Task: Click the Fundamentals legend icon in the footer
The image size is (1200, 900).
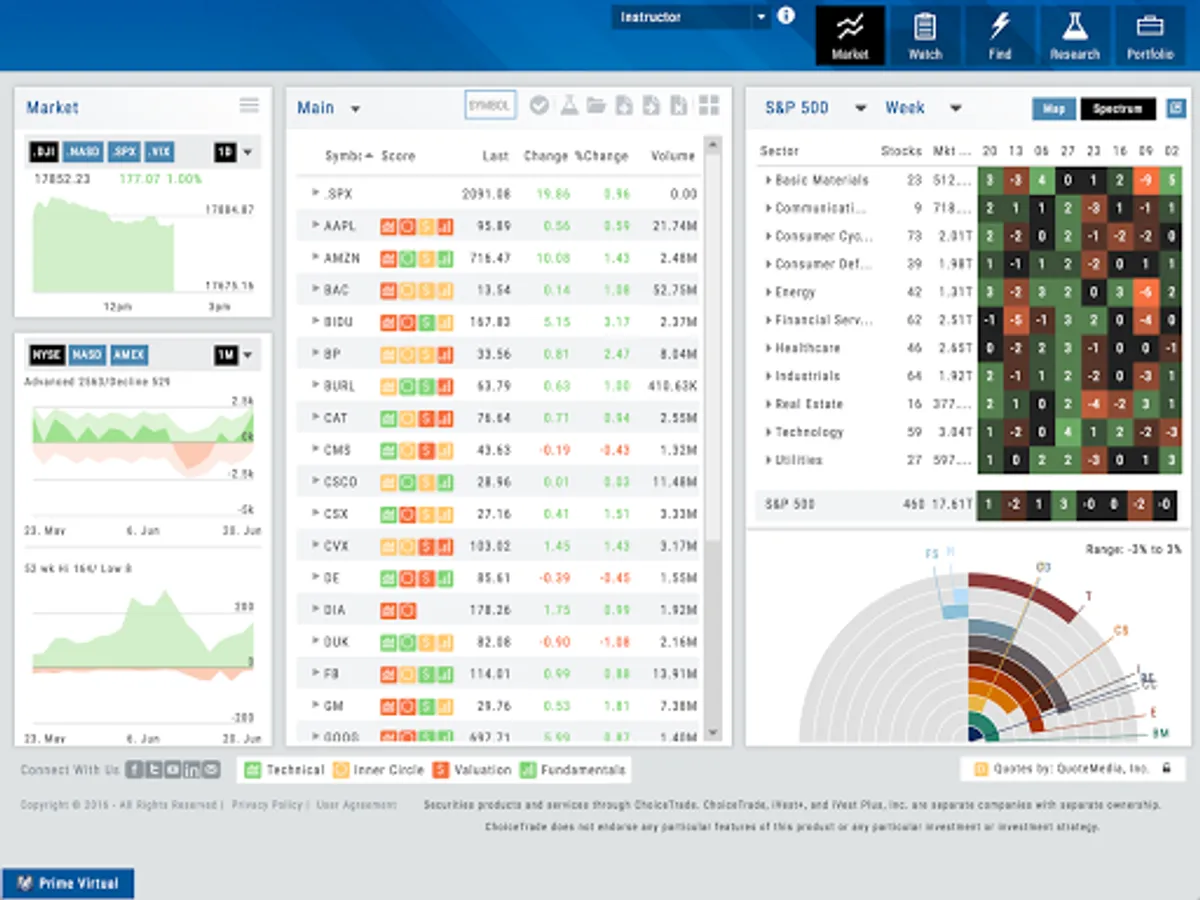Action: 529,770
